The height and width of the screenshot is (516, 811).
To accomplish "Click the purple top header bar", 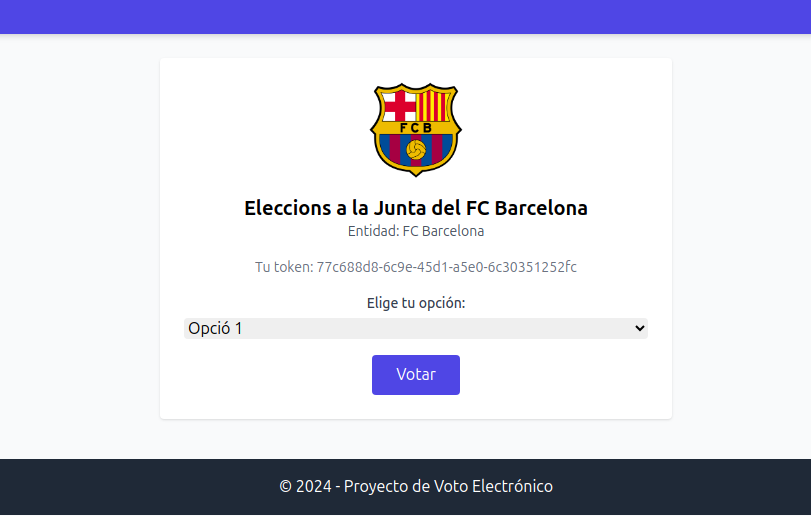I will pyautogui.click(x=406, y=17).
